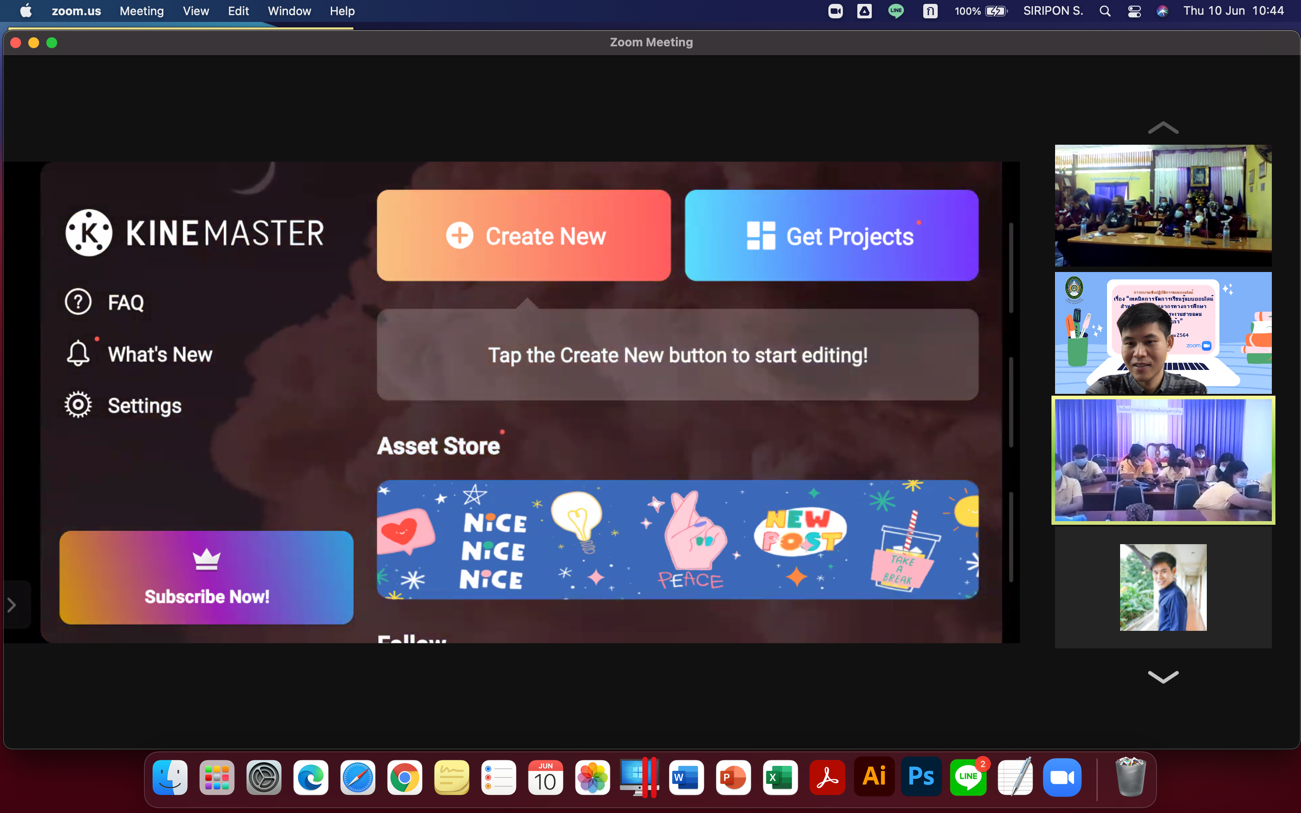Open Photoshop from the Dock

(921, 778)
